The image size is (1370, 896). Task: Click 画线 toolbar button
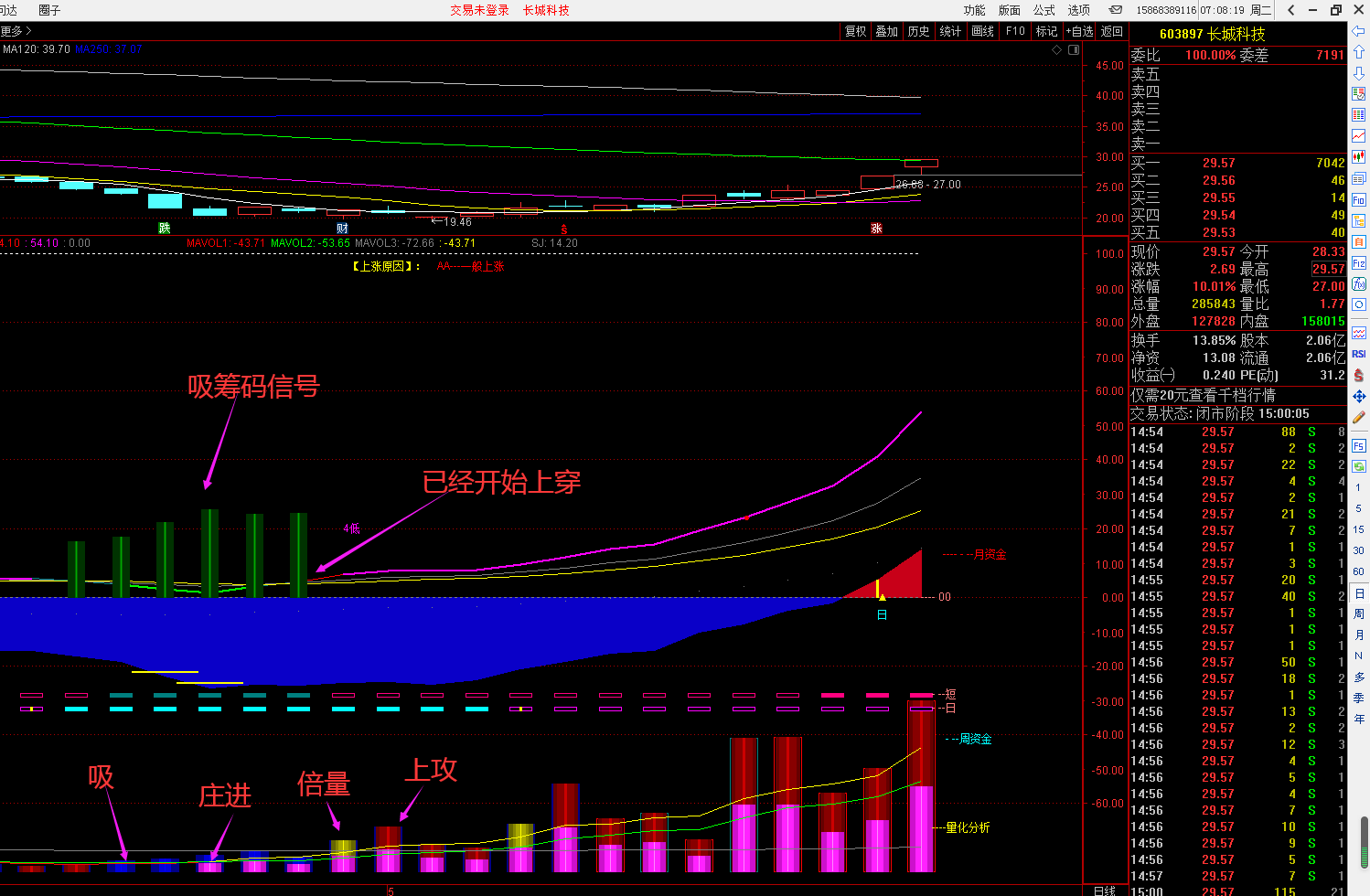click(x=983, y=31)
